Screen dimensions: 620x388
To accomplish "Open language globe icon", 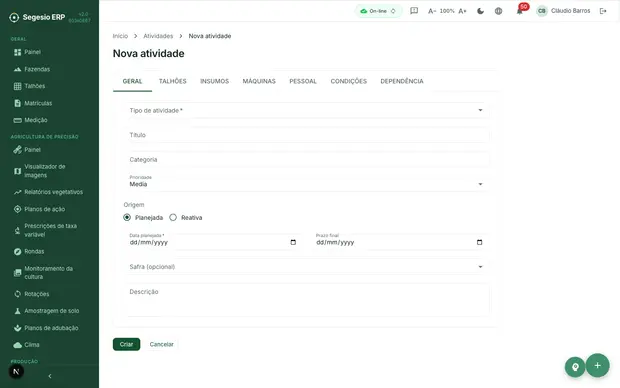I will pyautogui.click(x=499, y=11).
